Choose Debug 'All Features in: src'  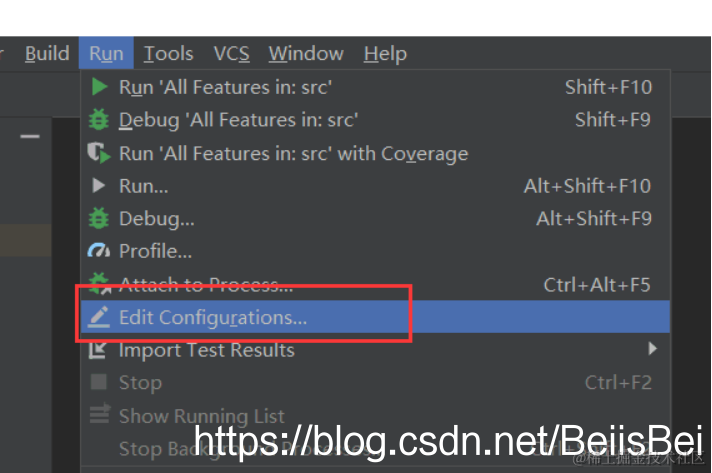pyautogui.click(x=375, y=120)
